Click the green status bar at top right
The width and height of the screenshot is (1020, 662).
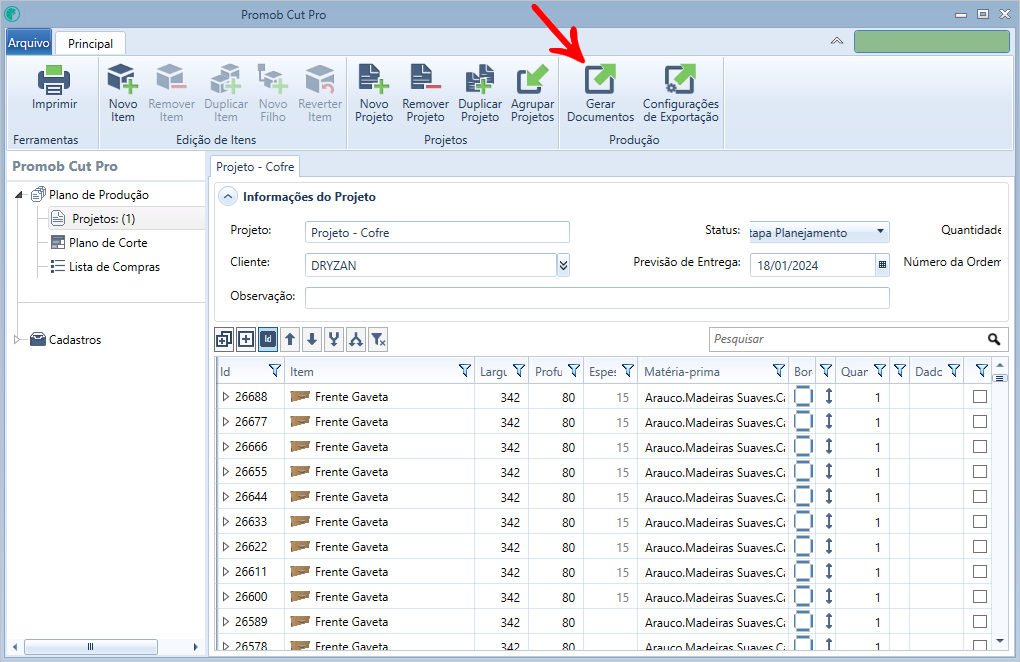pos(932,41)
